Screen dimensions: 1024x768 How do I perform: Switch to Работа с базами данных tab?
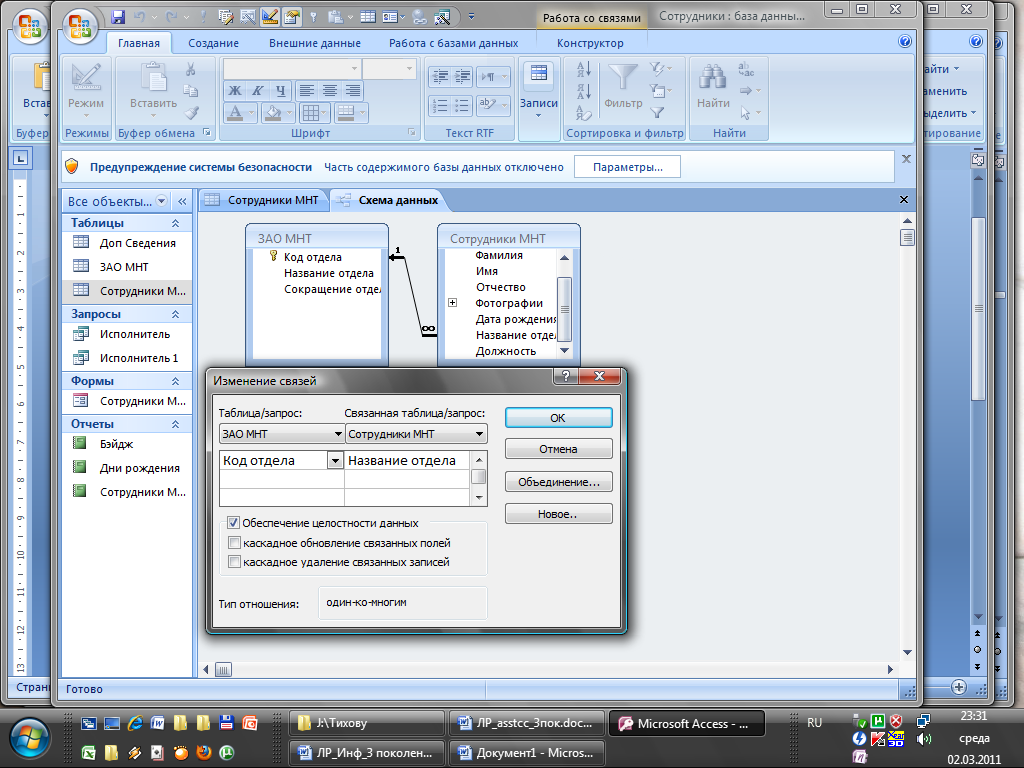point(454,43)
